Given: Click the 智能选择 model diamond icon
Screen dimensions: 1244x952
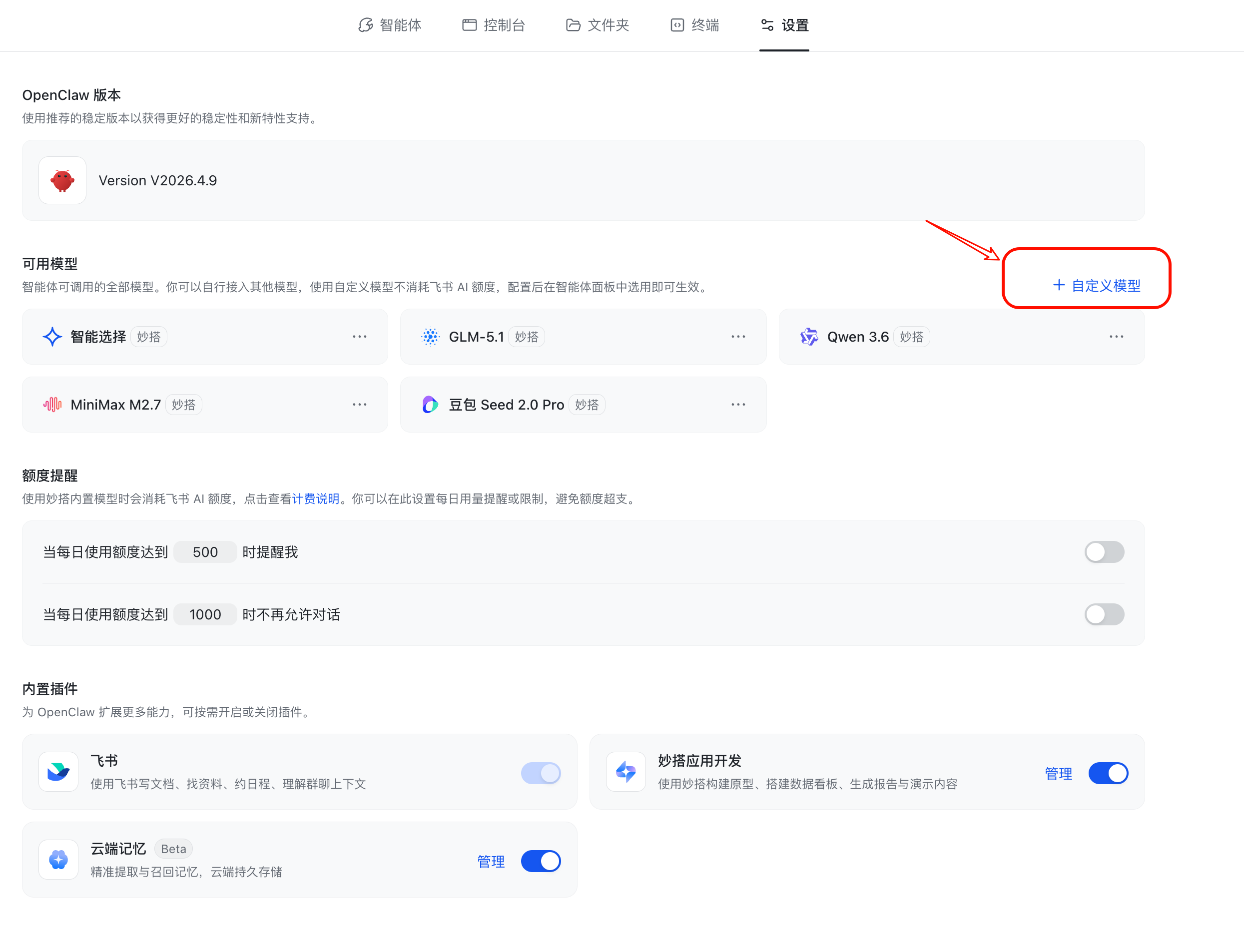Looking at the screenshot, I should pos(51,336).
